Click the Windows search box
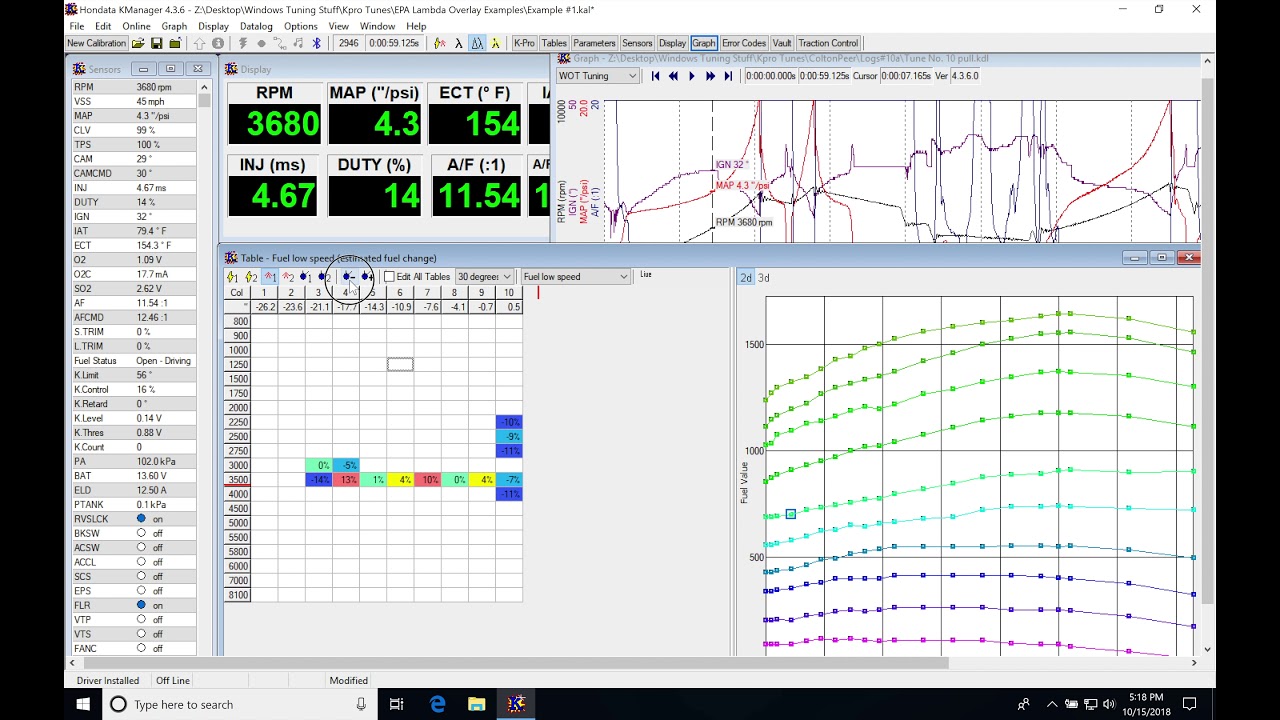The width and height of the screenshot is (1280, 720). click(x=240, y=704)
